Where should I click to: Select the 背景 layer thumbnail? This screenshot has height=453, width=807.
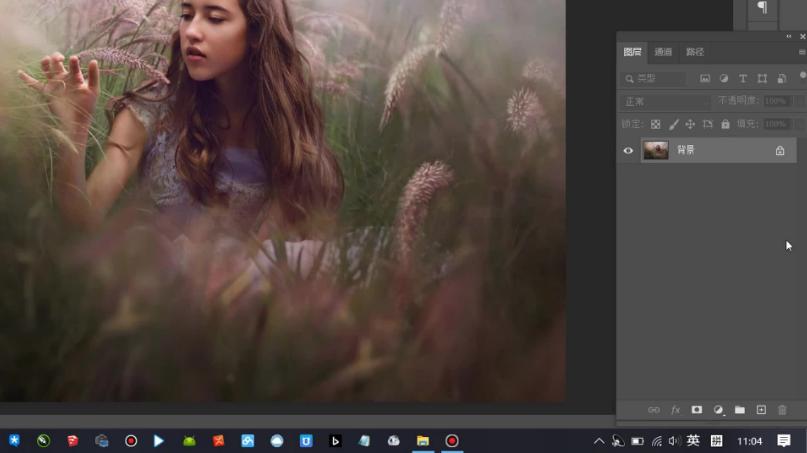(656, 150)
